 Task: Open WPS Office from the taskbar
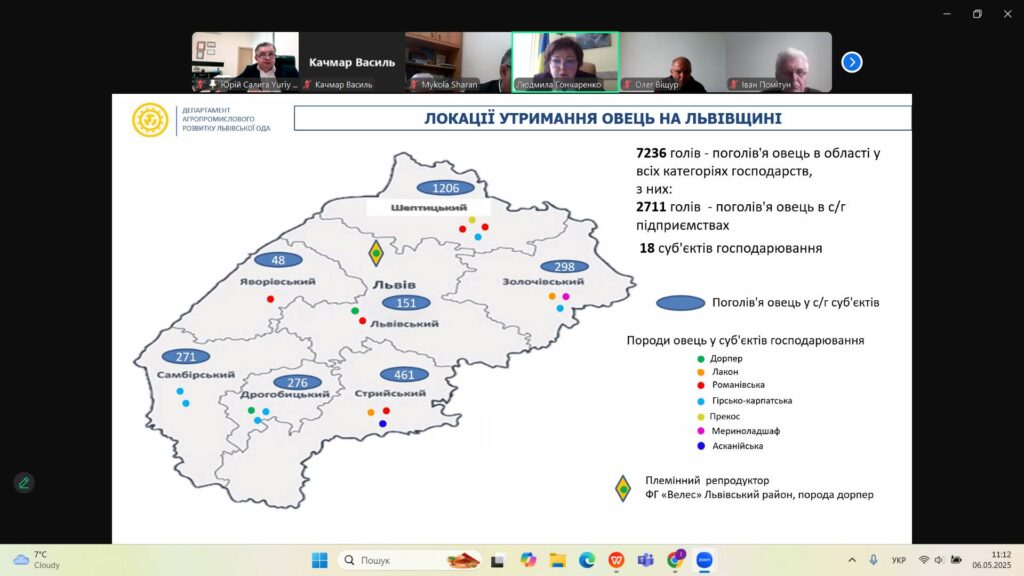tap(616, 560)
